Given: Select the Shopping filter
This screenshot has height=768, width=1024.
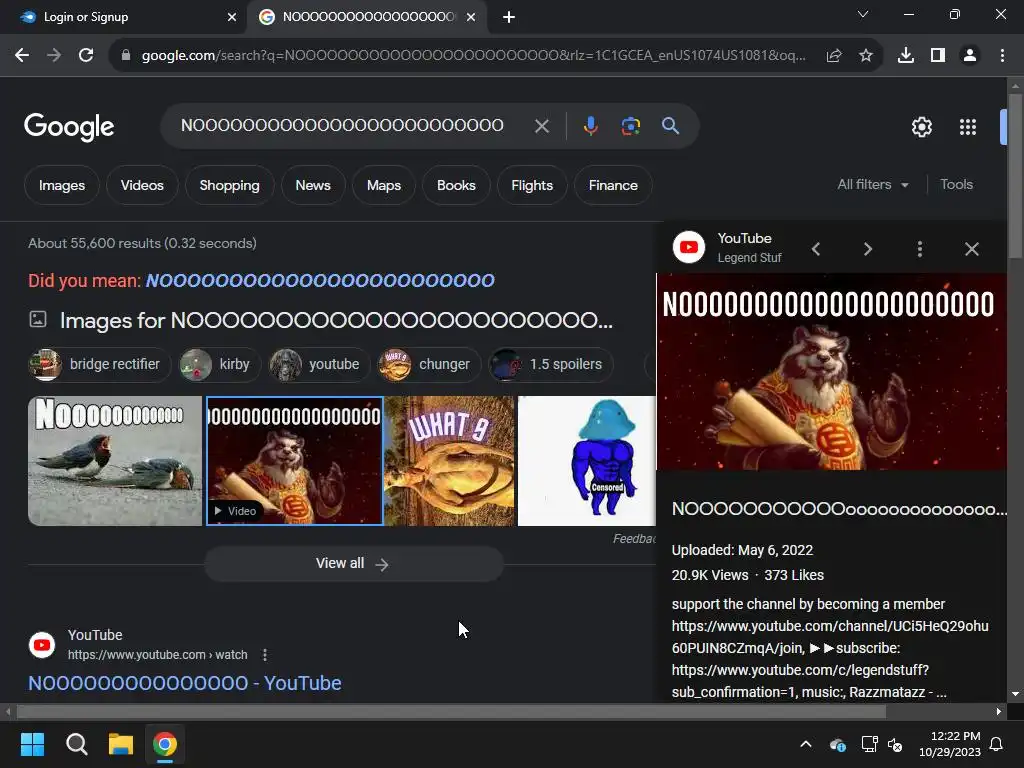Looking at the screenshot, I should [x=229, y=185].
